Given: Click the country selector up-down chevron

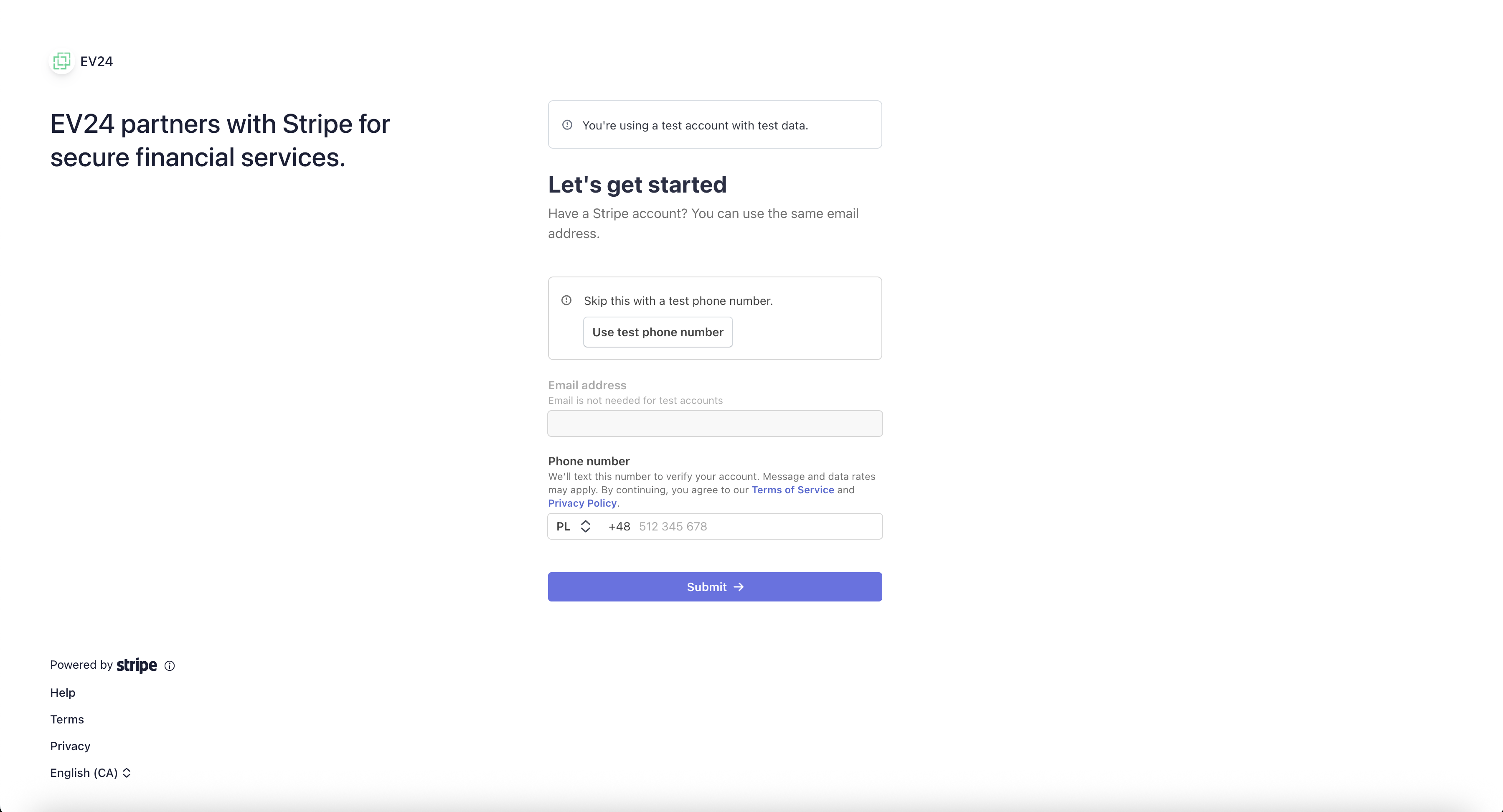Looking at the screenshot, I should click(x=586, y=526).
